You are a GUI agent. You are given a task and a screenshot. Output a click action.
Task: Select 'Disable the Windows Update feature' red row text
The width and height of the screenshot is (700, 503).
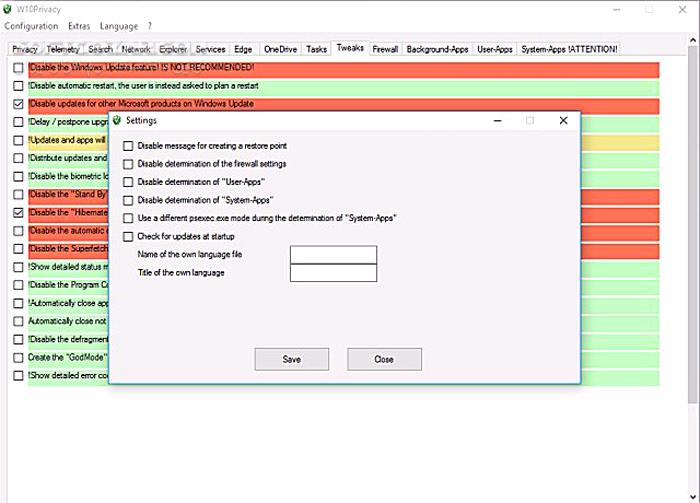click(142, 67)
